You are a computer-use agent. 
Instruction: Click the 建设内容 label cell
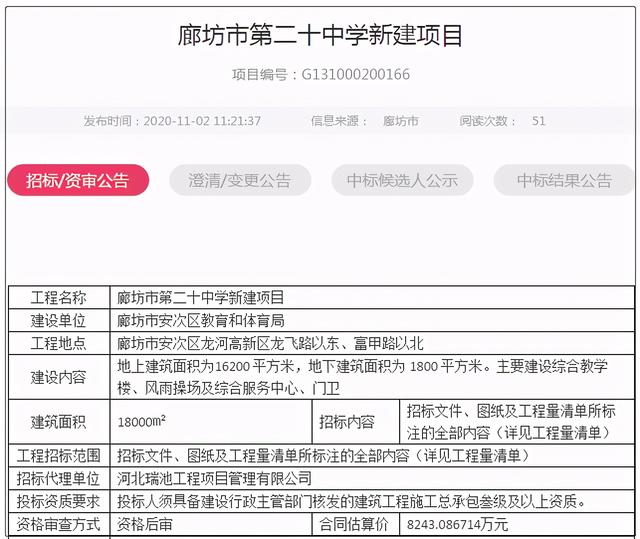click(59, 377)
